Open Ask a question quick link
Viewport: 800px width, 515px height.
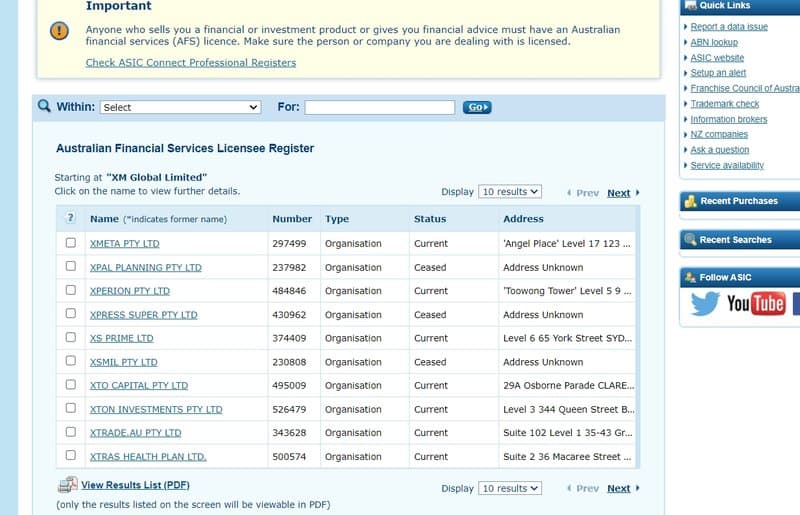(719, 150)
